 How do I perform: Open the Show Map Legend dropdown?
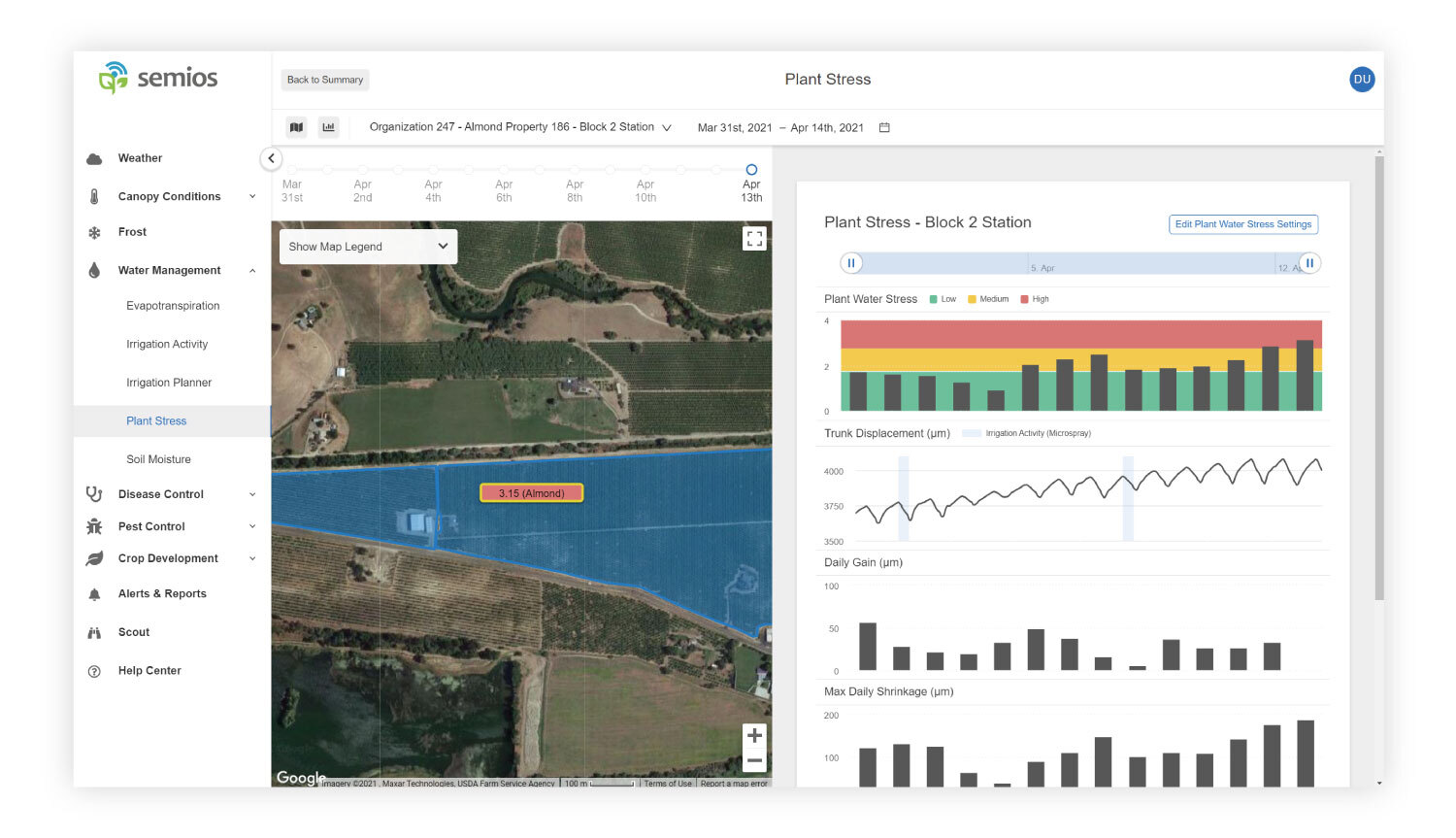(367, 247)
